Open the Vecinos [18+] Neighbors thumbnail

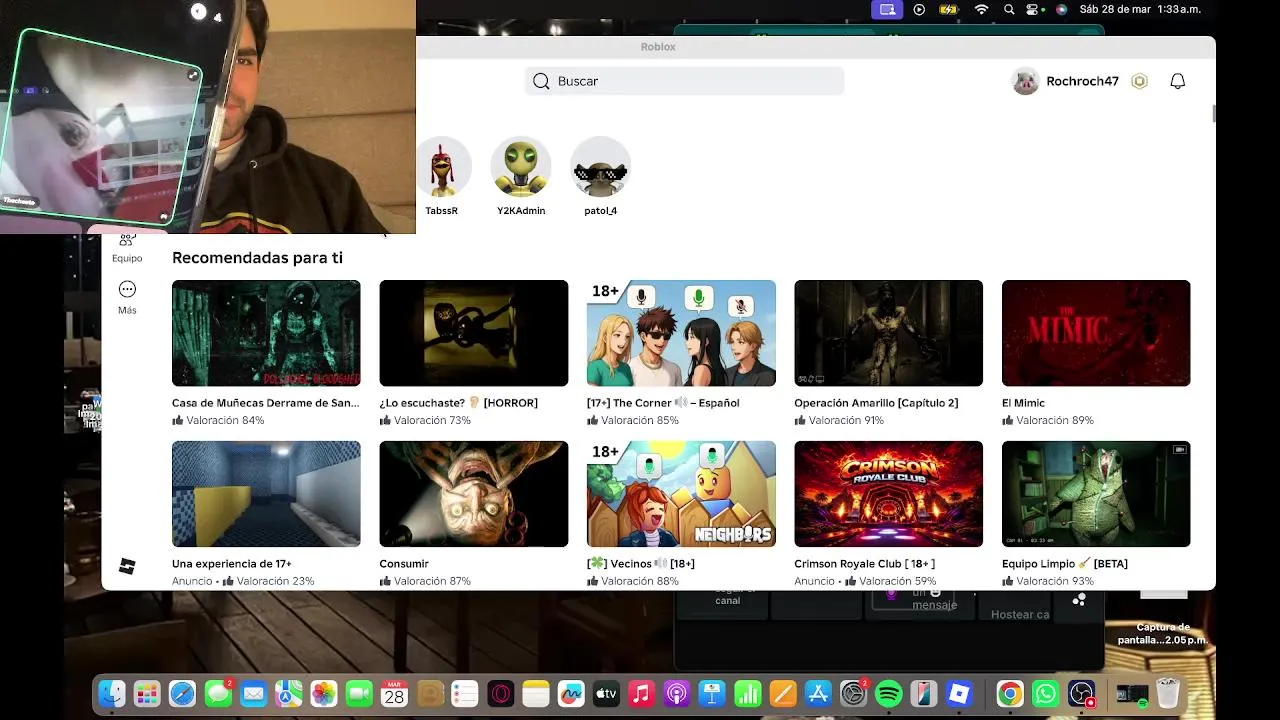[681, 494]
